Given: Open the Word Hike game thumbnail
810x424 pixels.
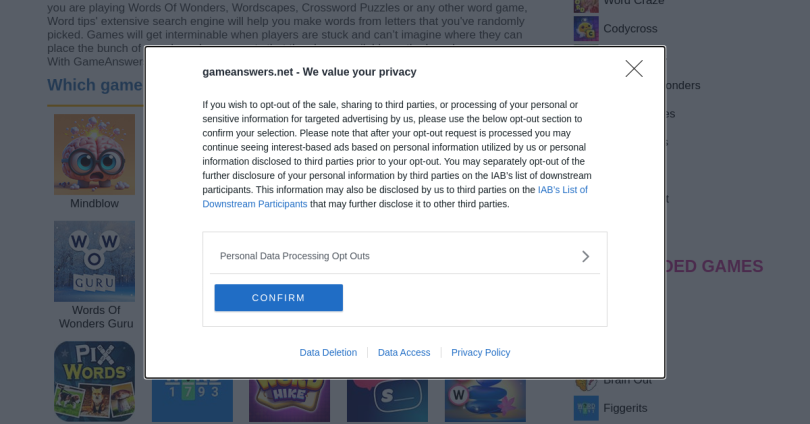Looking at the screenshot, I should (x=289, y=400).
